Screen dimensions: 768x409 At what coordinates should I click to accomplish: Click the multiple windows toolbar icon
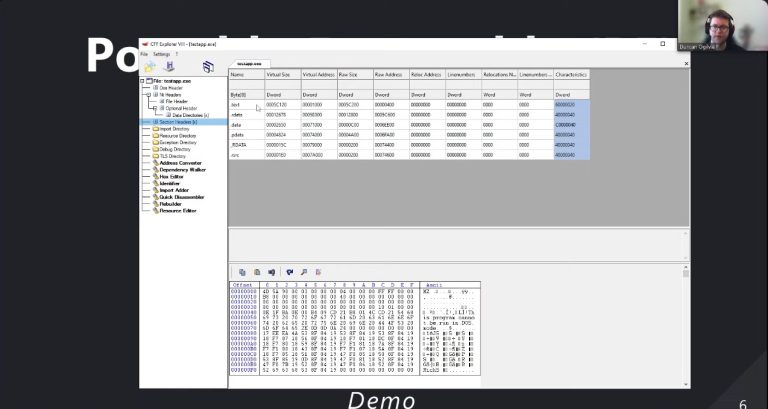[x=208, y=67]
